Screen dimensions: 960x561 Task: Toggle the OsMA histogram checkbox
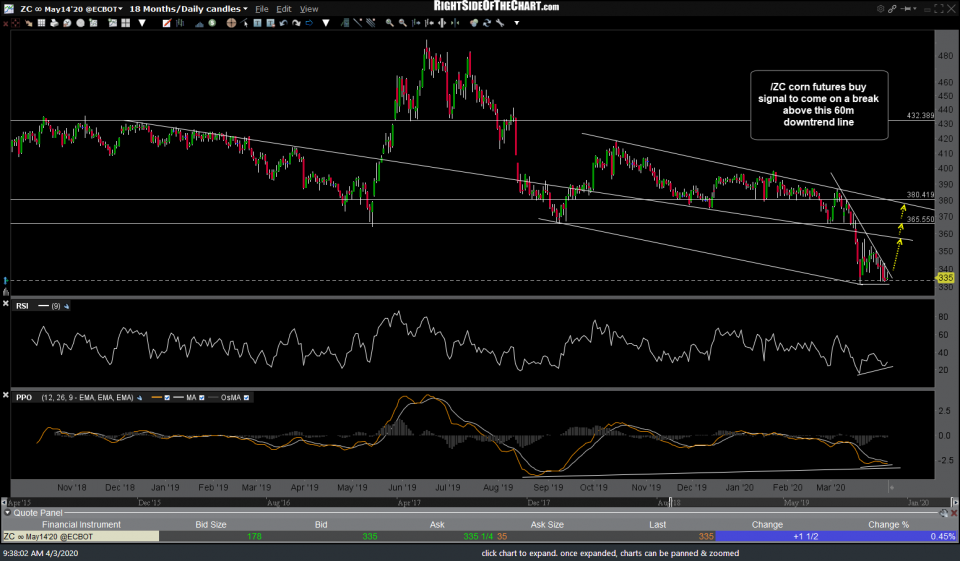pyautogui.click(x=247, y=397)
